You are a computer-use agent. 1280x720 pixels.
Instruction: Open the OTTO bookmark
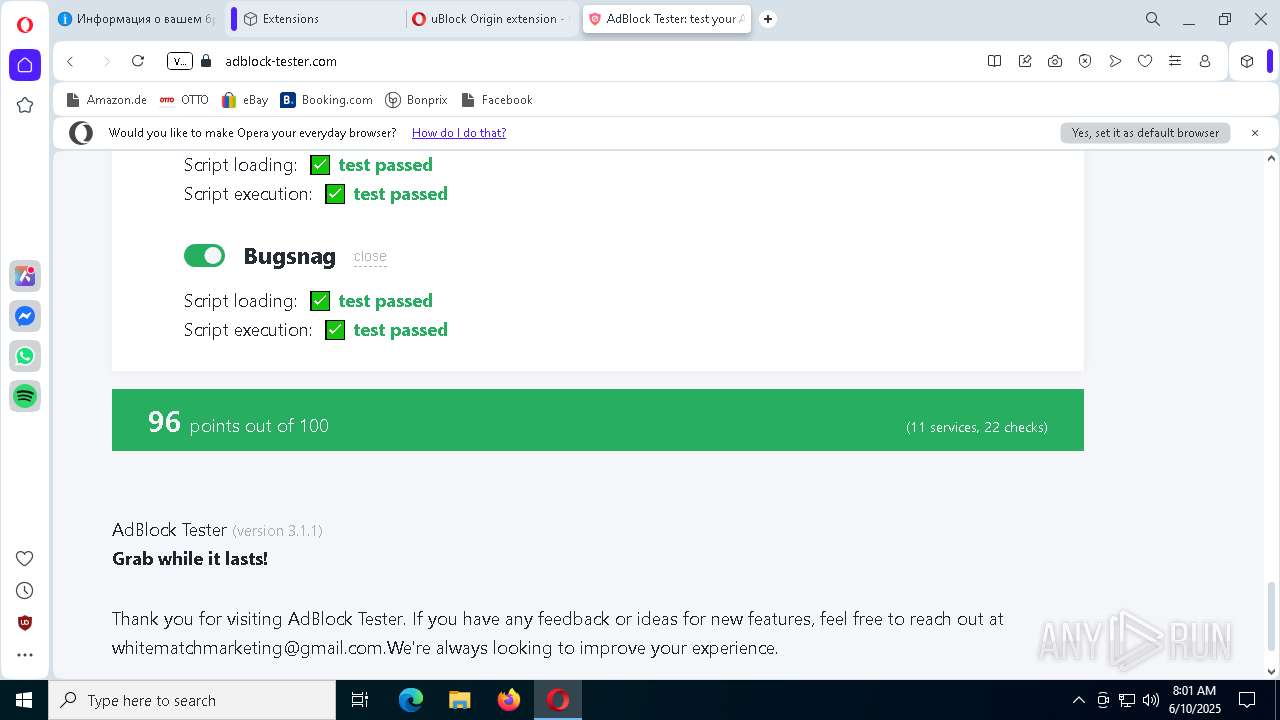click(x=184, y=100)
